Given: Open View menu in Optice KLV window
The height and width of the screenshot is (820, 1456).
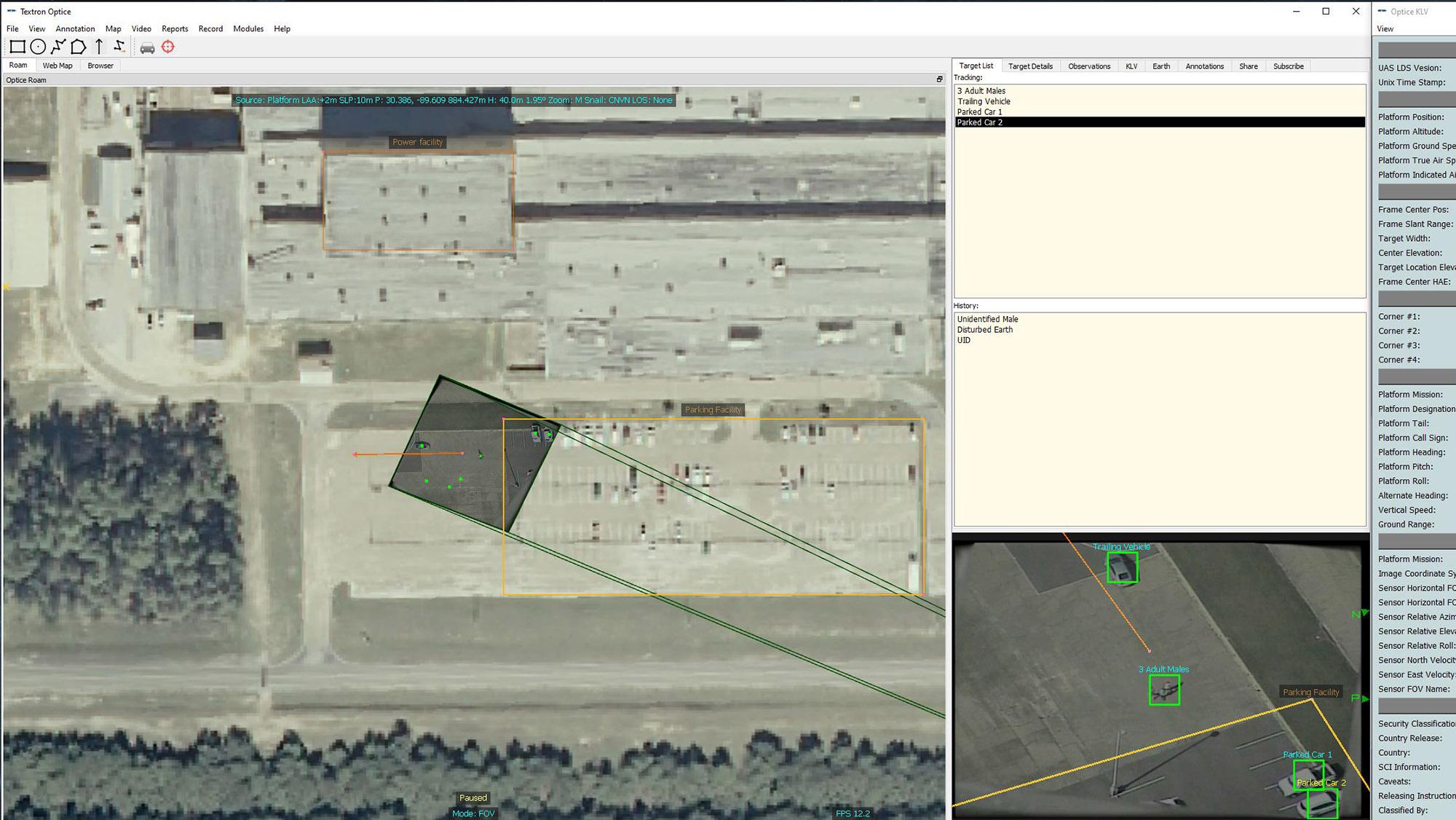Looking at the screenshot, I should [x=1385, y=29].
